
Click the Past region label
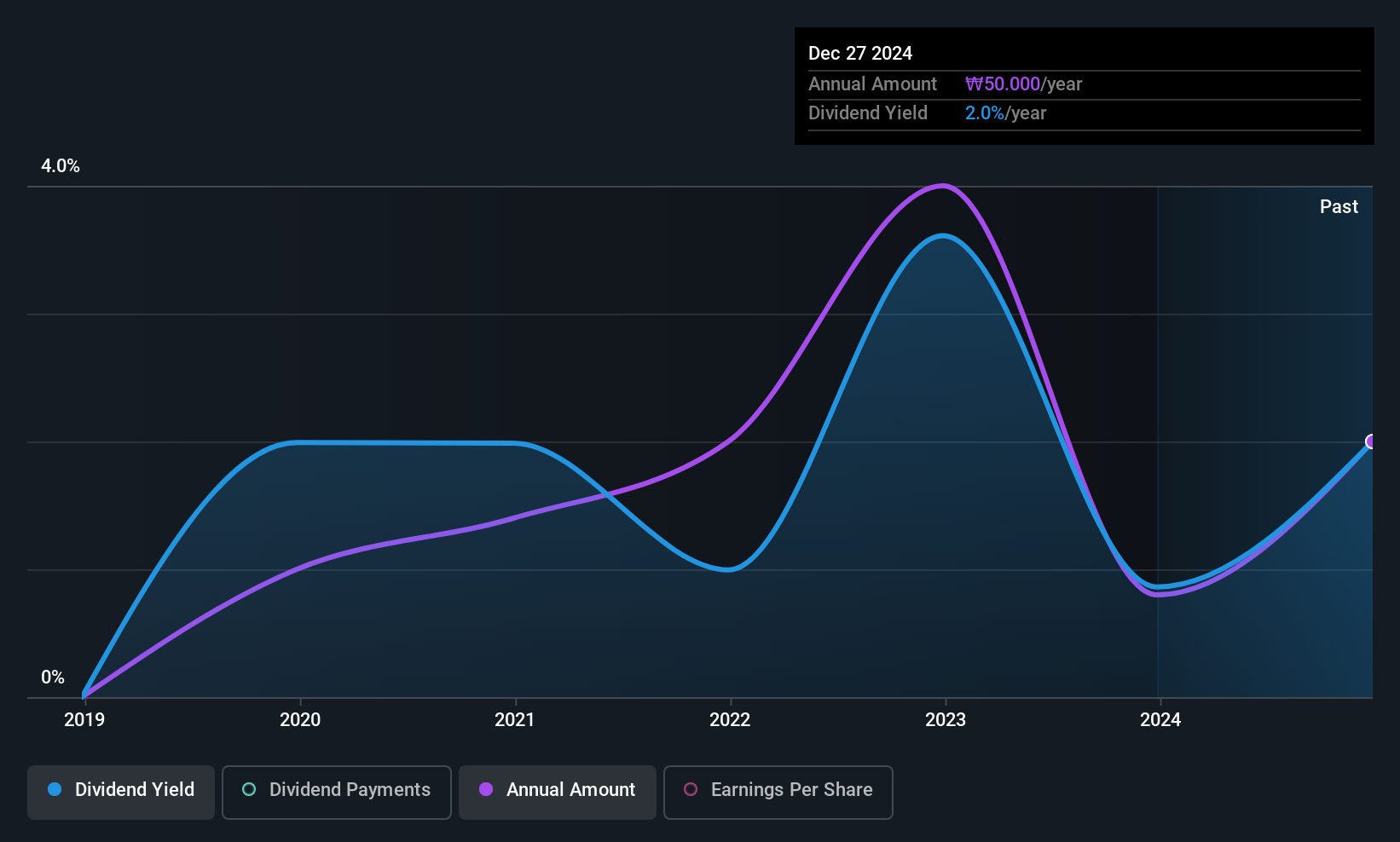(1339, 206)
